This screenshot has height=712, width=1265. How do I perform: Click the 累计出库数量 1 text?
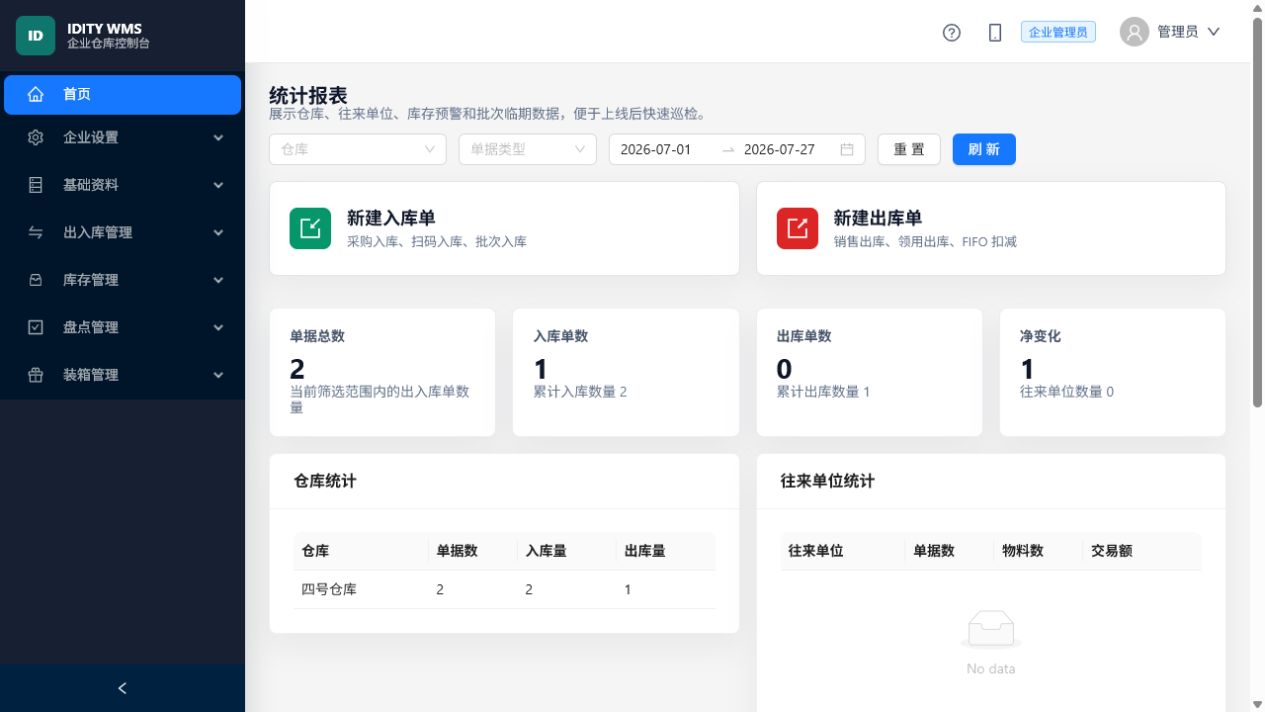tap(823, 392)
